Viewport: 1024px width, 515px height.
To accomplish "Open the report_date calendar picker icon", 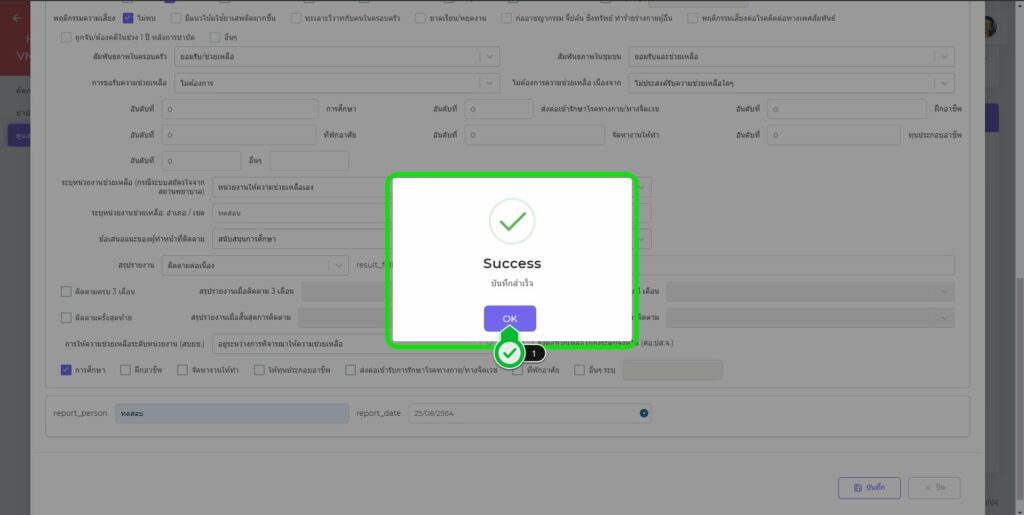I will pos(644,413).
